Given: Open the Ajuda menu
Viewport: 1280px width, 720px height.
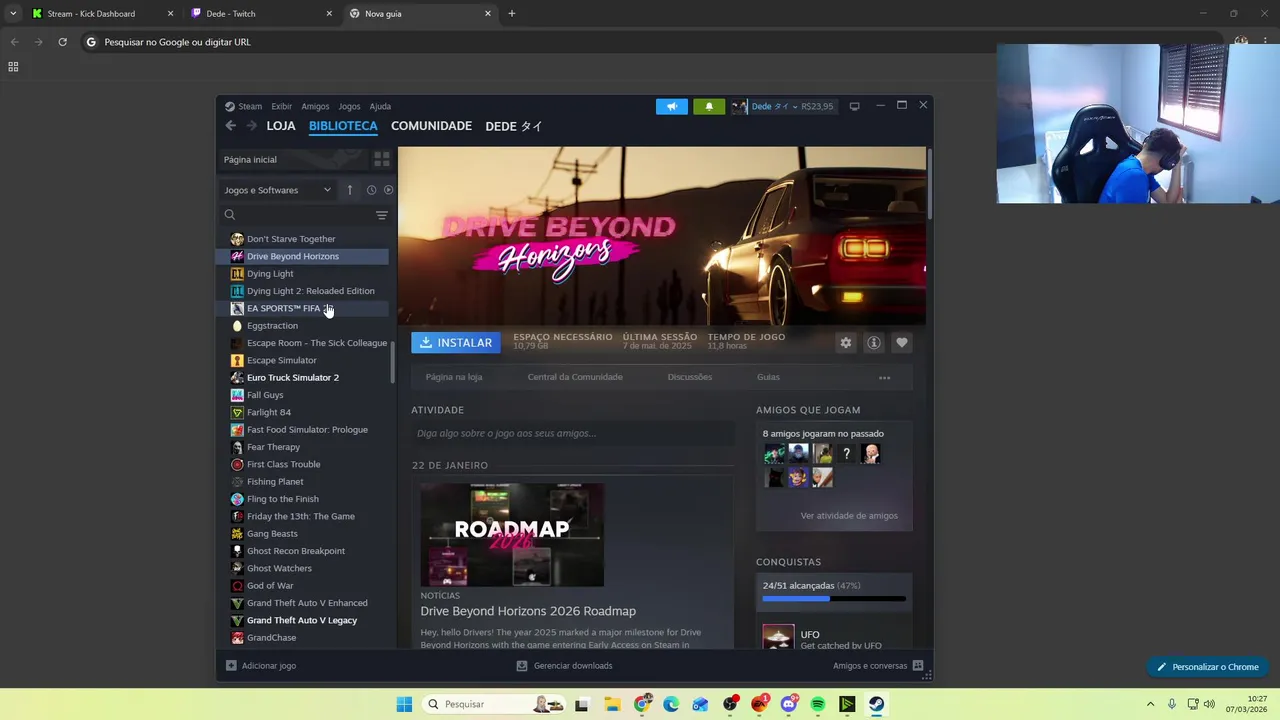Looking at the screenshot, I should click(x=380, y=106).
